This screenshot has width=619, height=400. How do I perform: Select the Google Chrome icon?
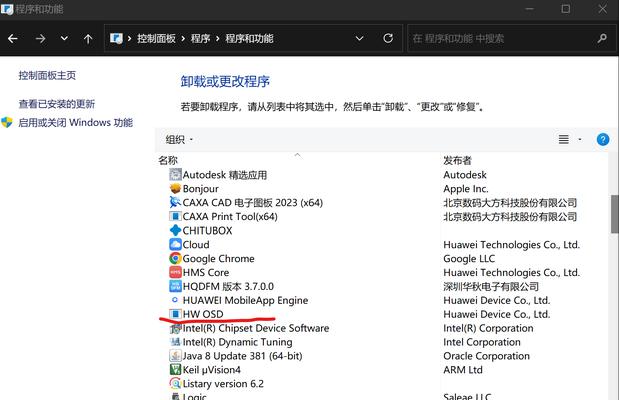pos(175,258)
